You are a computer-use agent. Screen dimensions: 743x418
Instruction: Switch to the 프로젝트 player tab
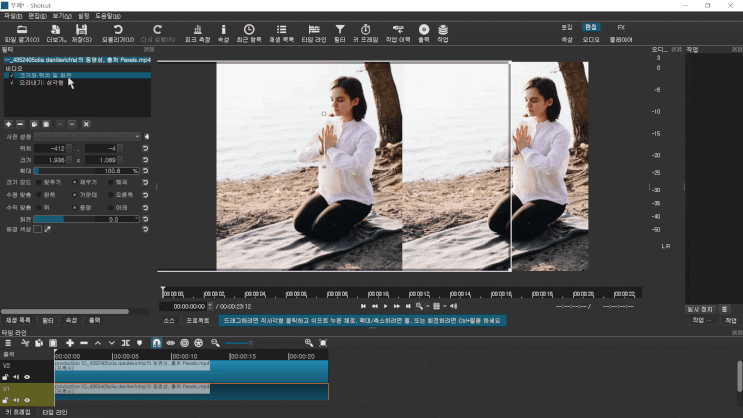(x=198, y=321)
